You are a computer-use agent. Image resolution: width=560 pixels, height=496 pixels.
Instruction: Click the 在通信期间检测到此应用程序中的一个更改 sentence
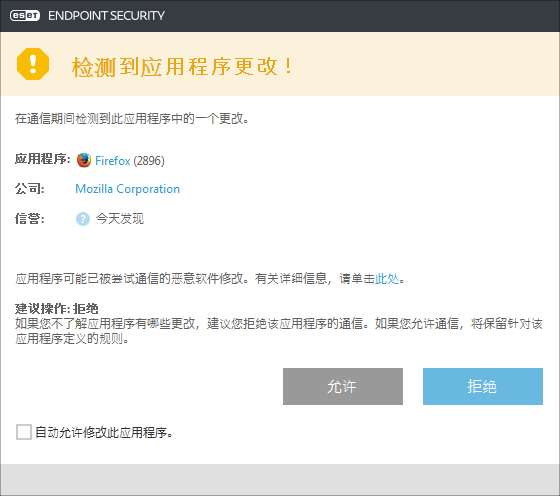(132, 119)
